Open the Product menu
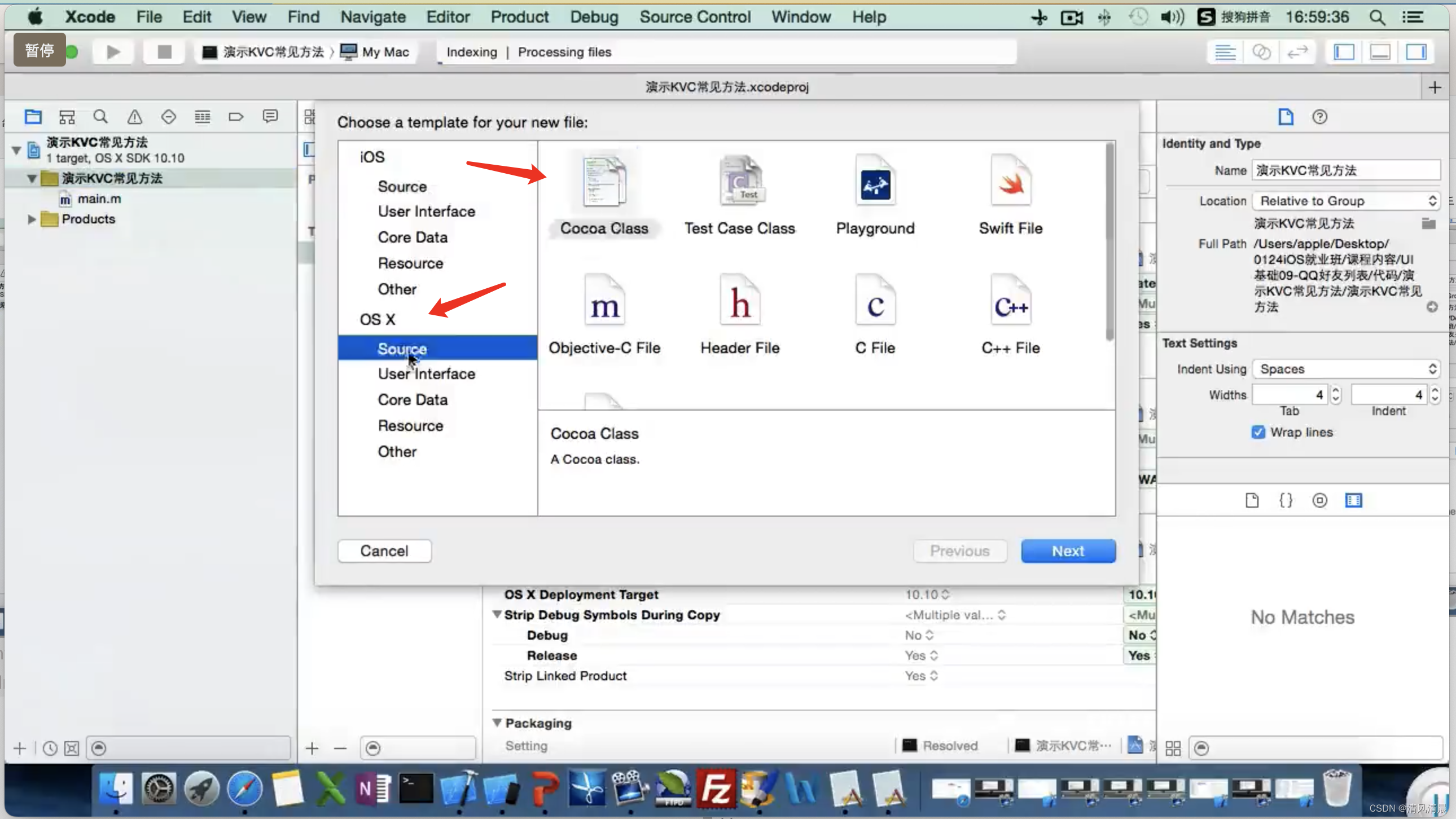Image resolution: width=1456 pixels, height=819 pixels. (x=519, y=17)
